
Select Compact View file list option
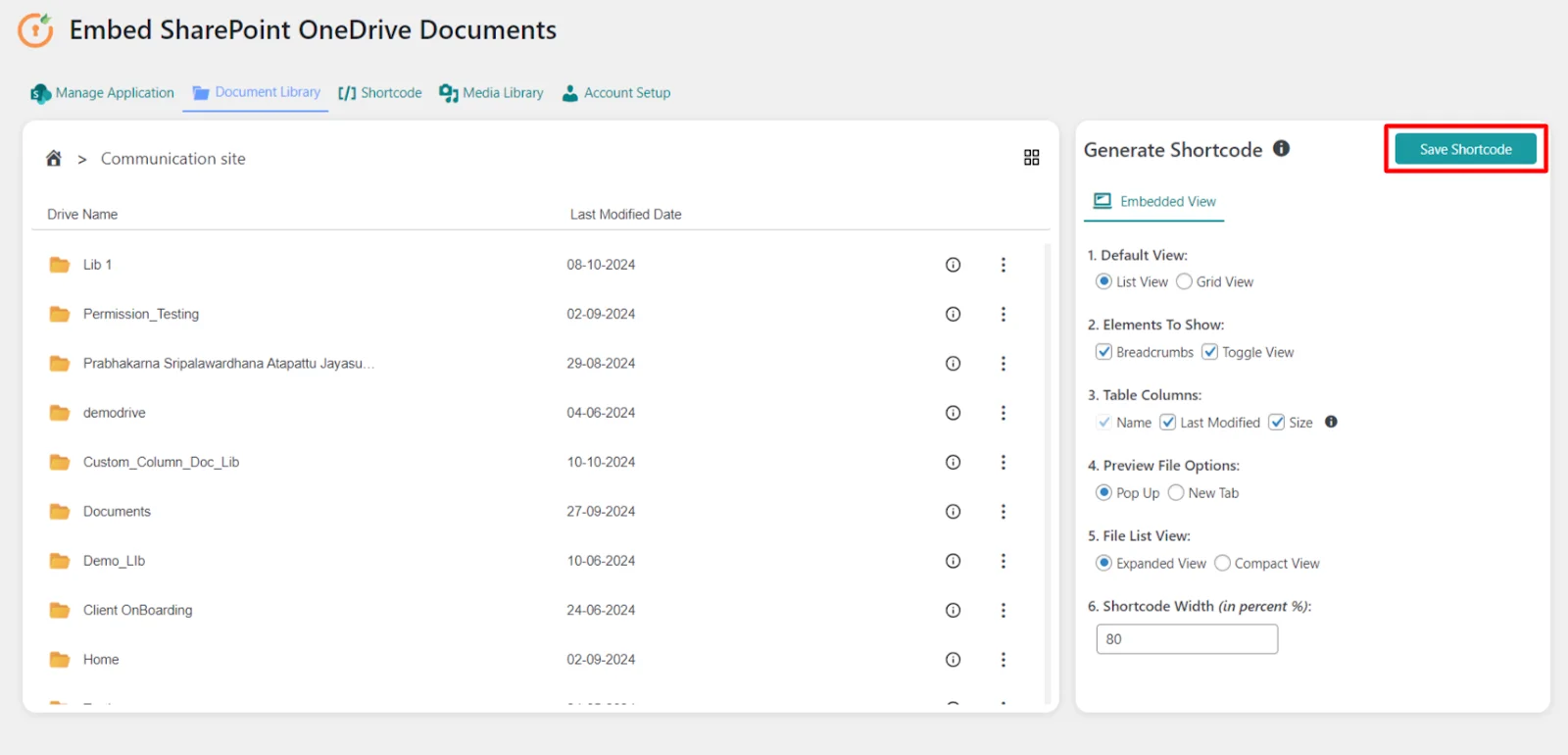click(1222, 563)
